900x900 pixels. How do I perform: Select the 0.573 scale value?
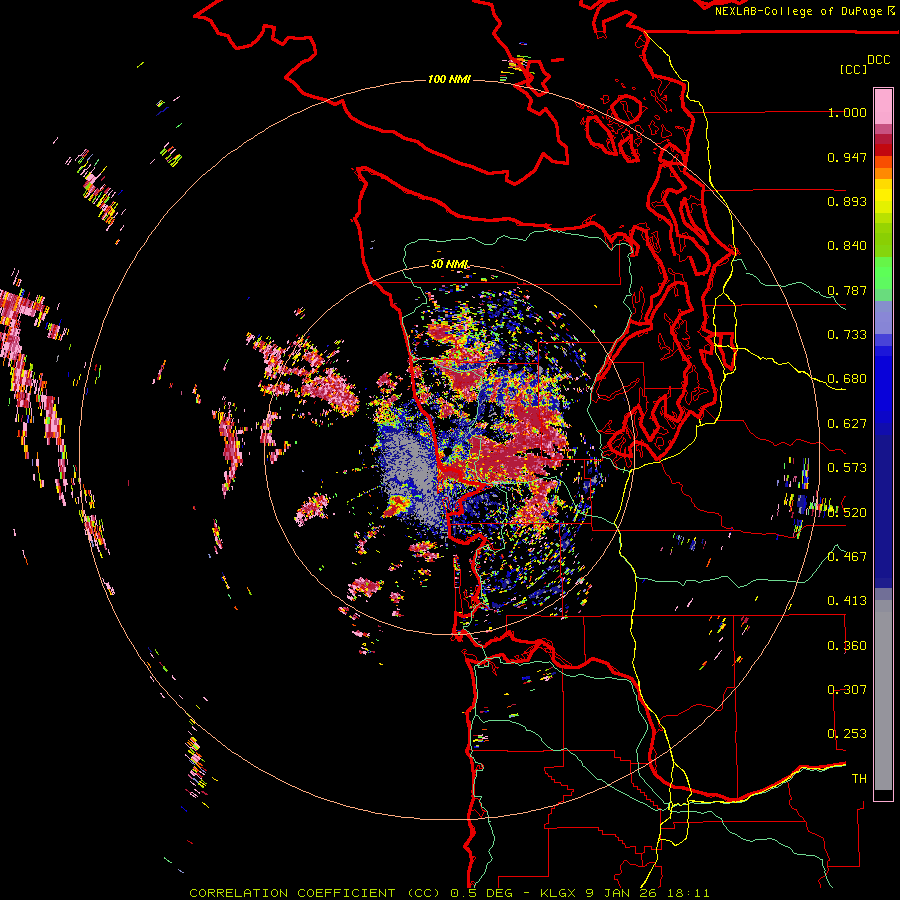[x=847, y=468]
